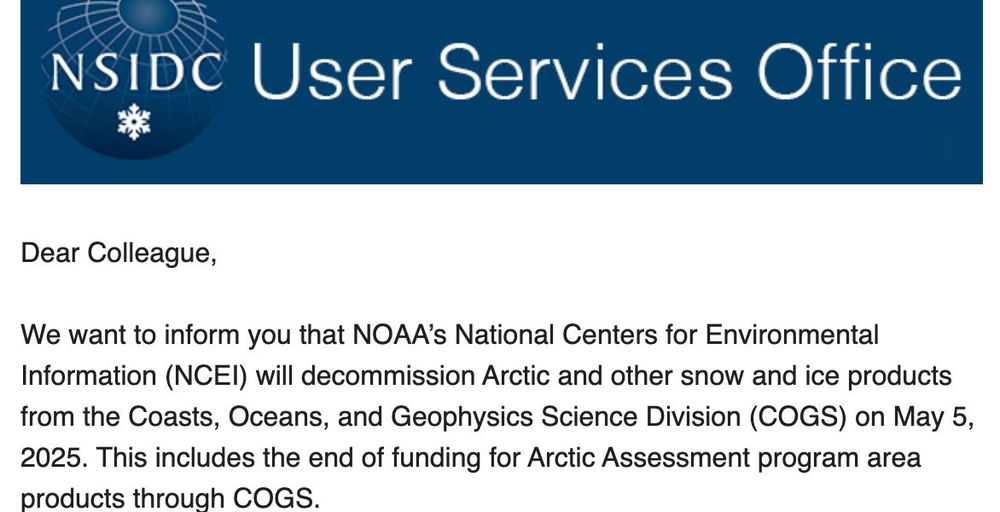Image resolution: width=1000 pixels, height=512 pixels.
Task: Click the word "Office" in the banner
Action: click(x=860, y=72)
